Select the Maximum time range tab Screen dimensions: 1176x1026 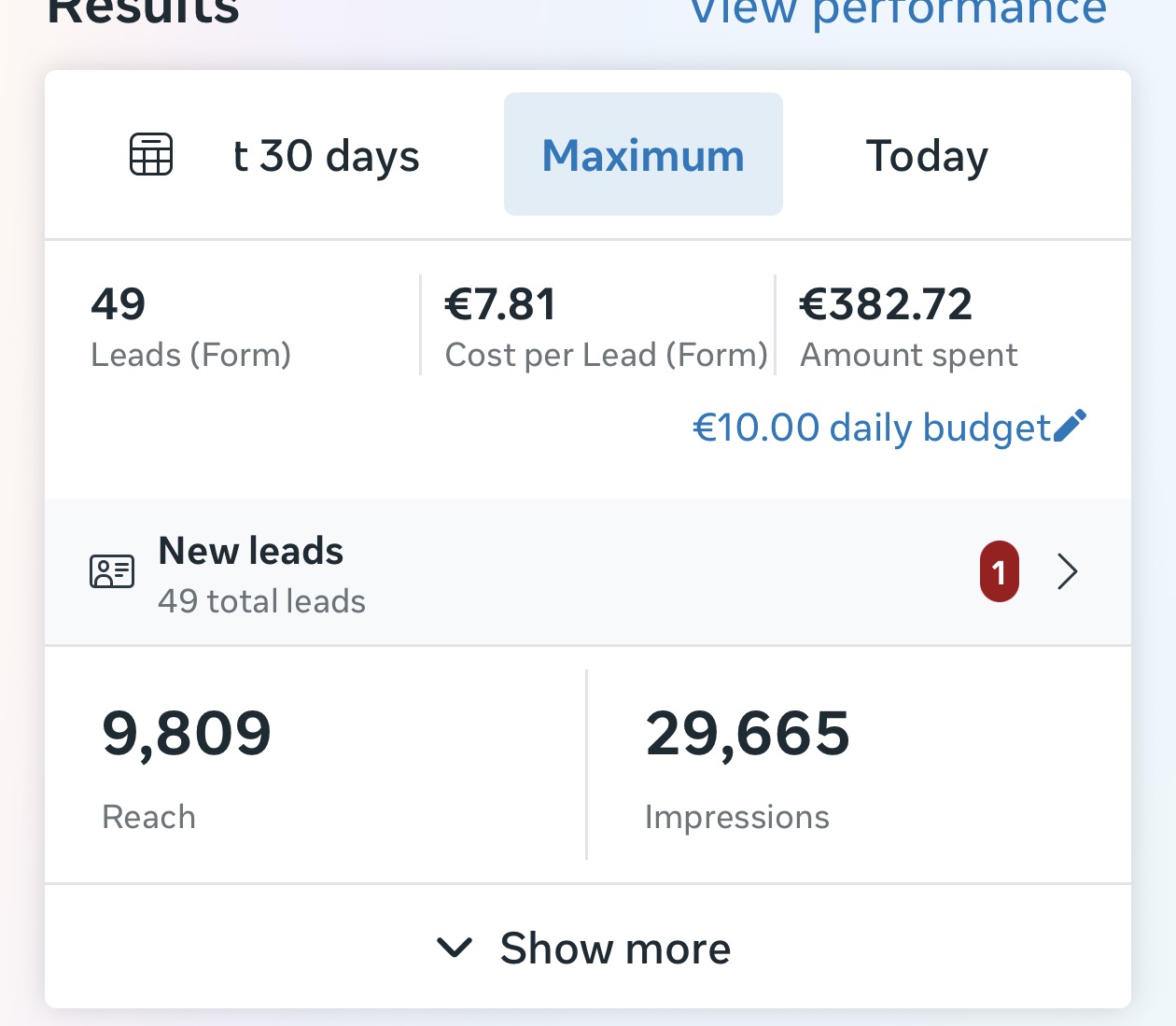(x=643, y=154)
